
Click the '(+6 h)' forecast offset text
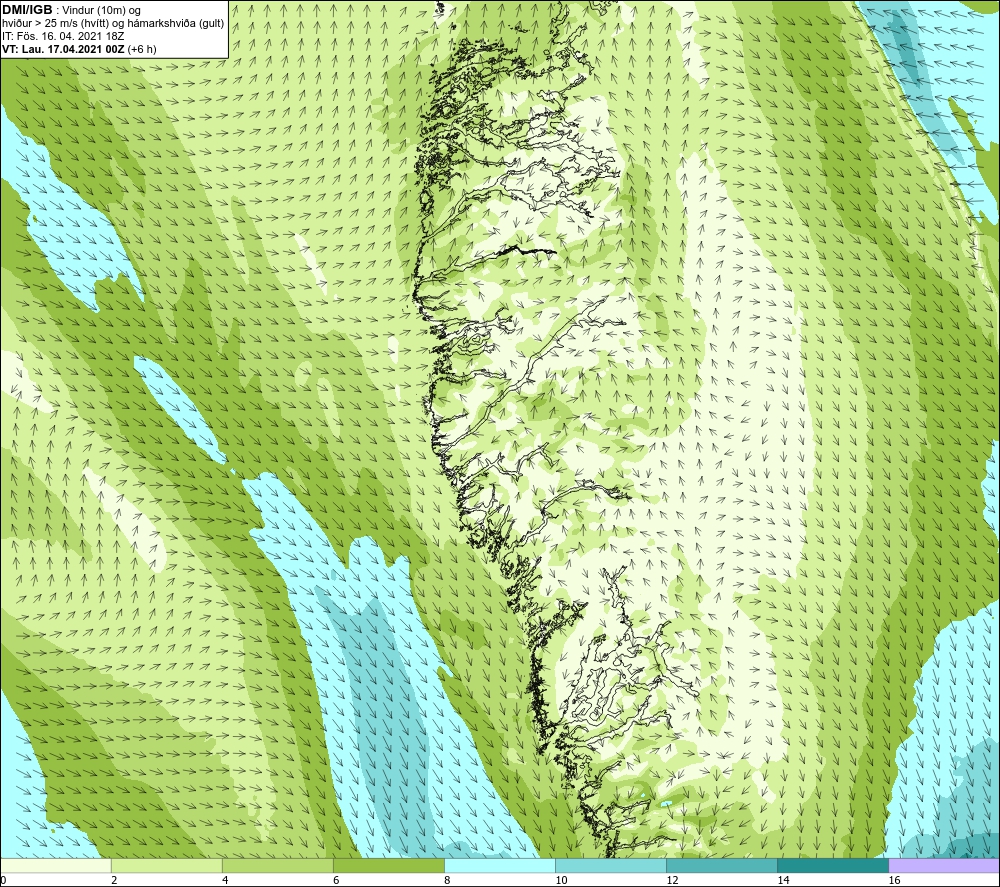pyautogui.click(x=142, y=49)
